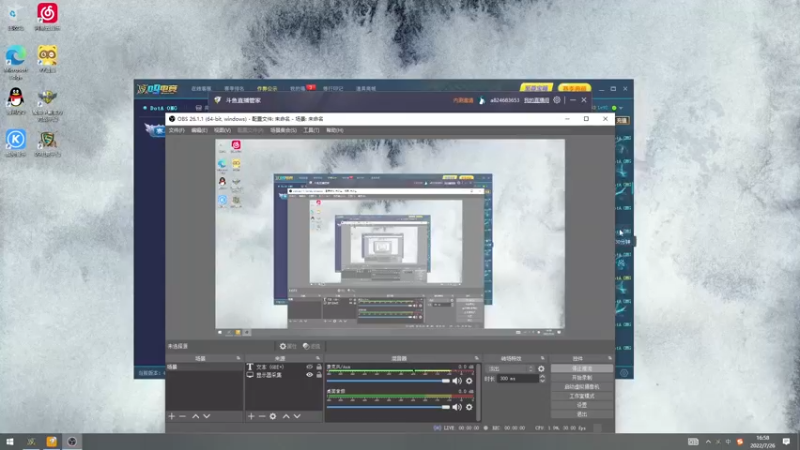This screenshot has width=800, height=450.
Task: Open the 文件(F) menu in OBS
Action: click(176, 130)
